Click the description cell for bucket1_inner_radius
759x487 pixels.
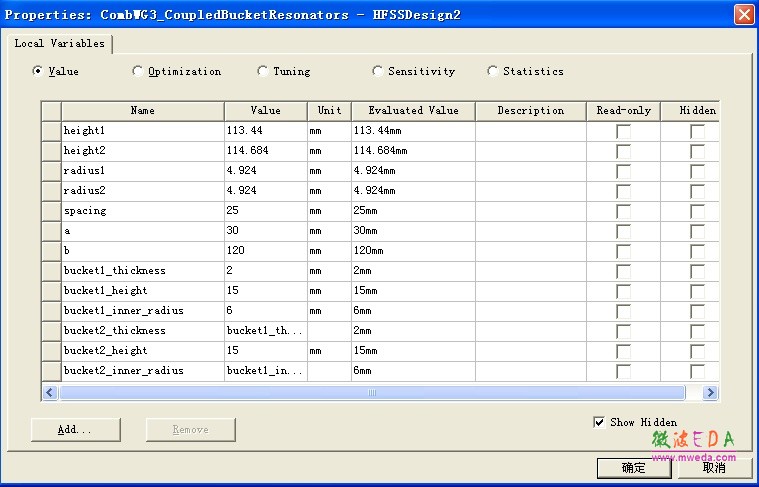pyautogui.click(x=531, y=311)
